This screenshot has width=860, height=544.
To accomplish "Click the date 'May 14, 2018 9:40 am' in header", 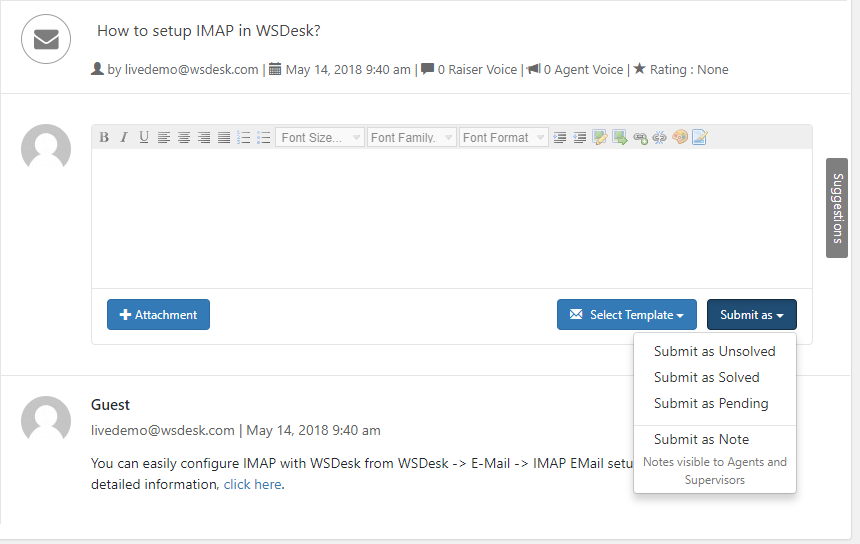I will point(348,70).
